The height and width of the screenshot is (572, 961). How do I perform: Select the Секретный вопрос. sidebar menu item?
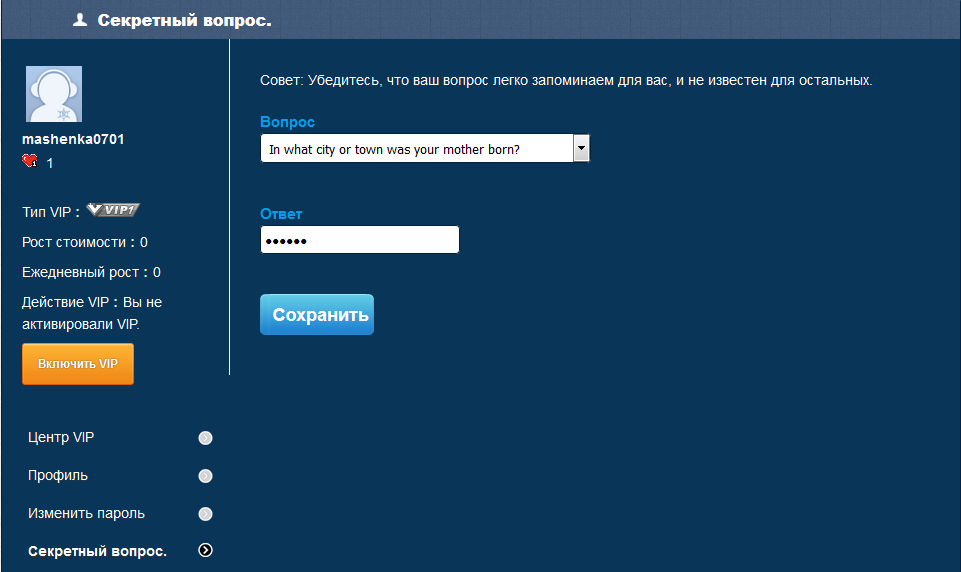tap(97, 551)
